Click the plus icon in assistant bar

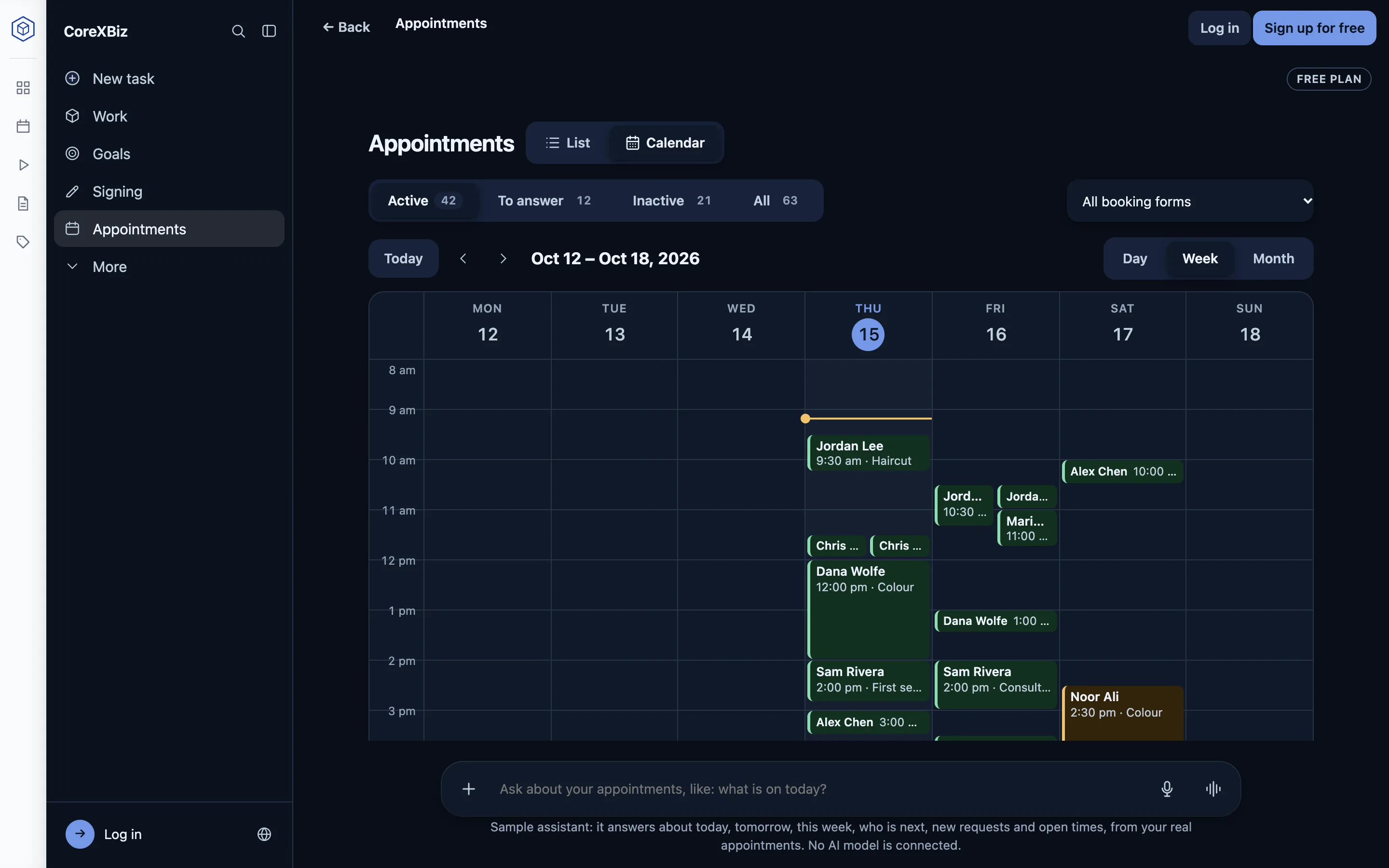click(469, 789)
